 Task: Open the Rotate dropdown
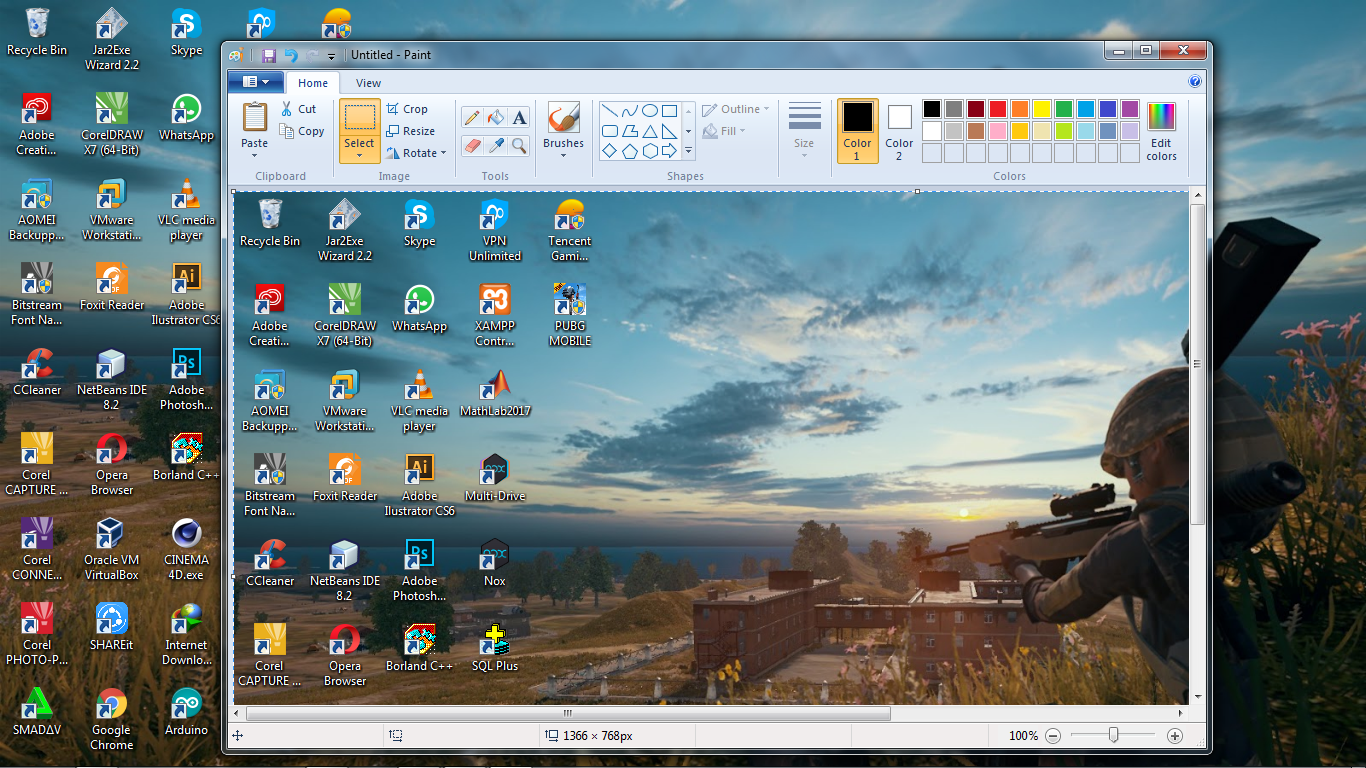(x=416, y=153)
